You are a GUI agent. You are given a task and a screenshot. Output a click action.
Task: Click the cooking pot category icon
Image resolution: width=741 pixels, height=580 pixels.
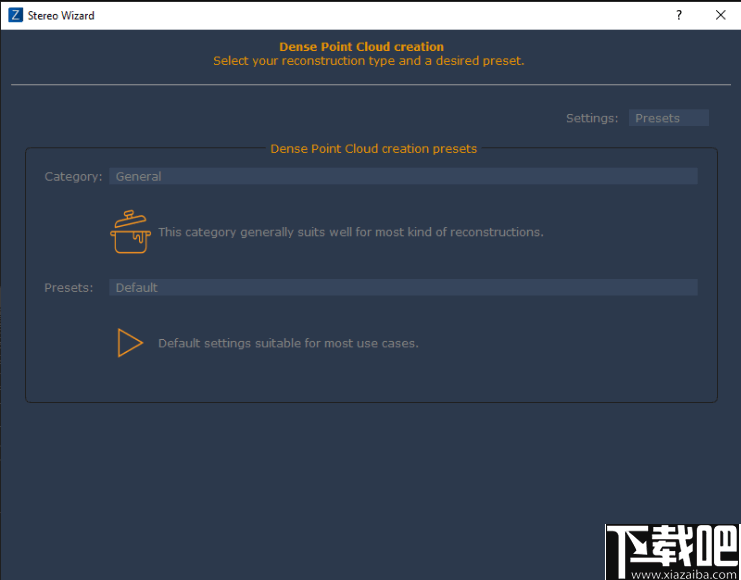(130, 232)
